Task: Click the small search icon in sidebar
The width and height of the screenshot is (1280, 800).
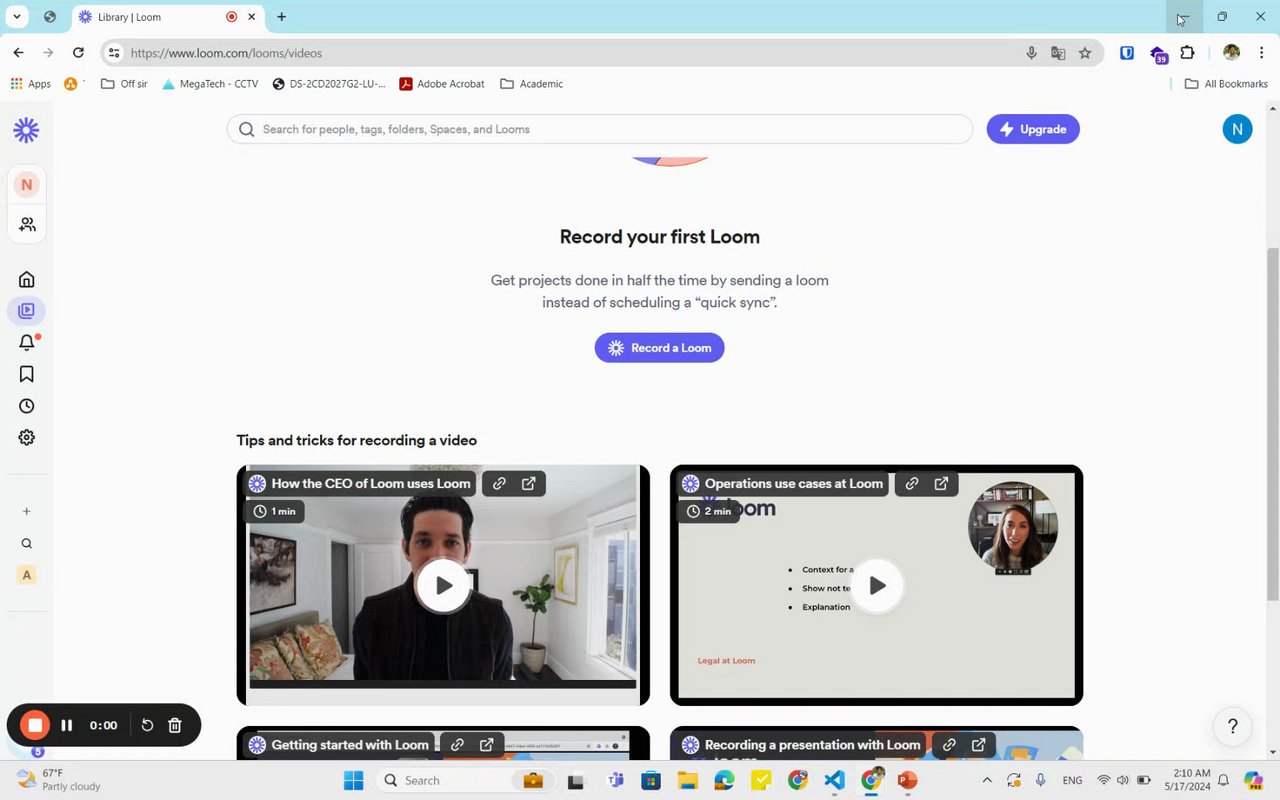Action: (x=27, y=544)
